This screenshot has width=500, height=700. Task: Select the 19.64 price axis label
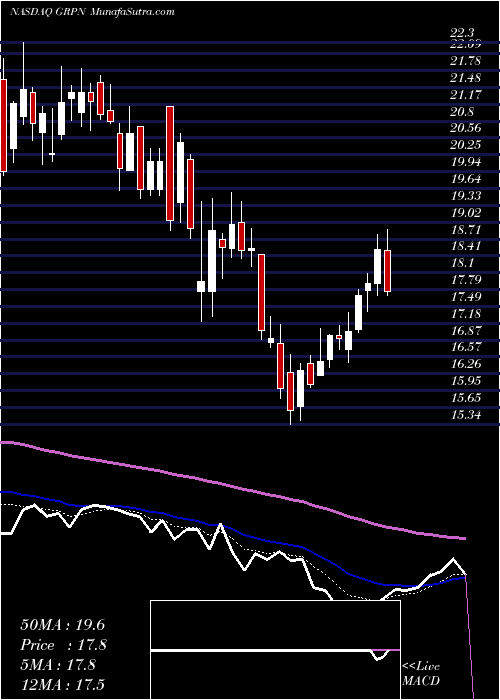point(466,179)
